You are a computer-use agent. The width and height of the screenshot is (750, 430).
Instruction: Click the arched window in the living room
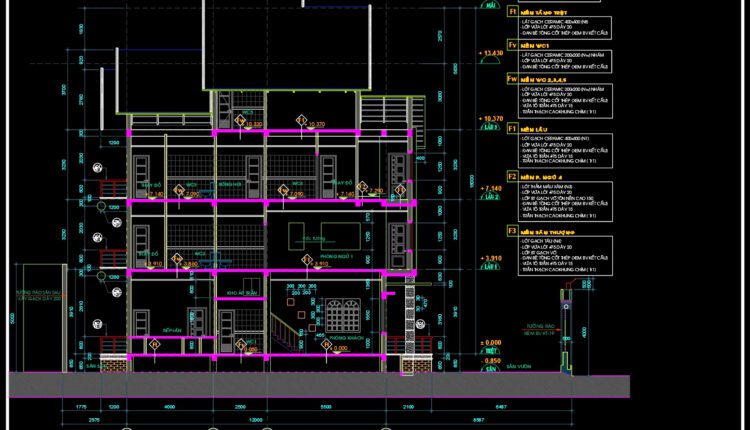tap(343, 316)
